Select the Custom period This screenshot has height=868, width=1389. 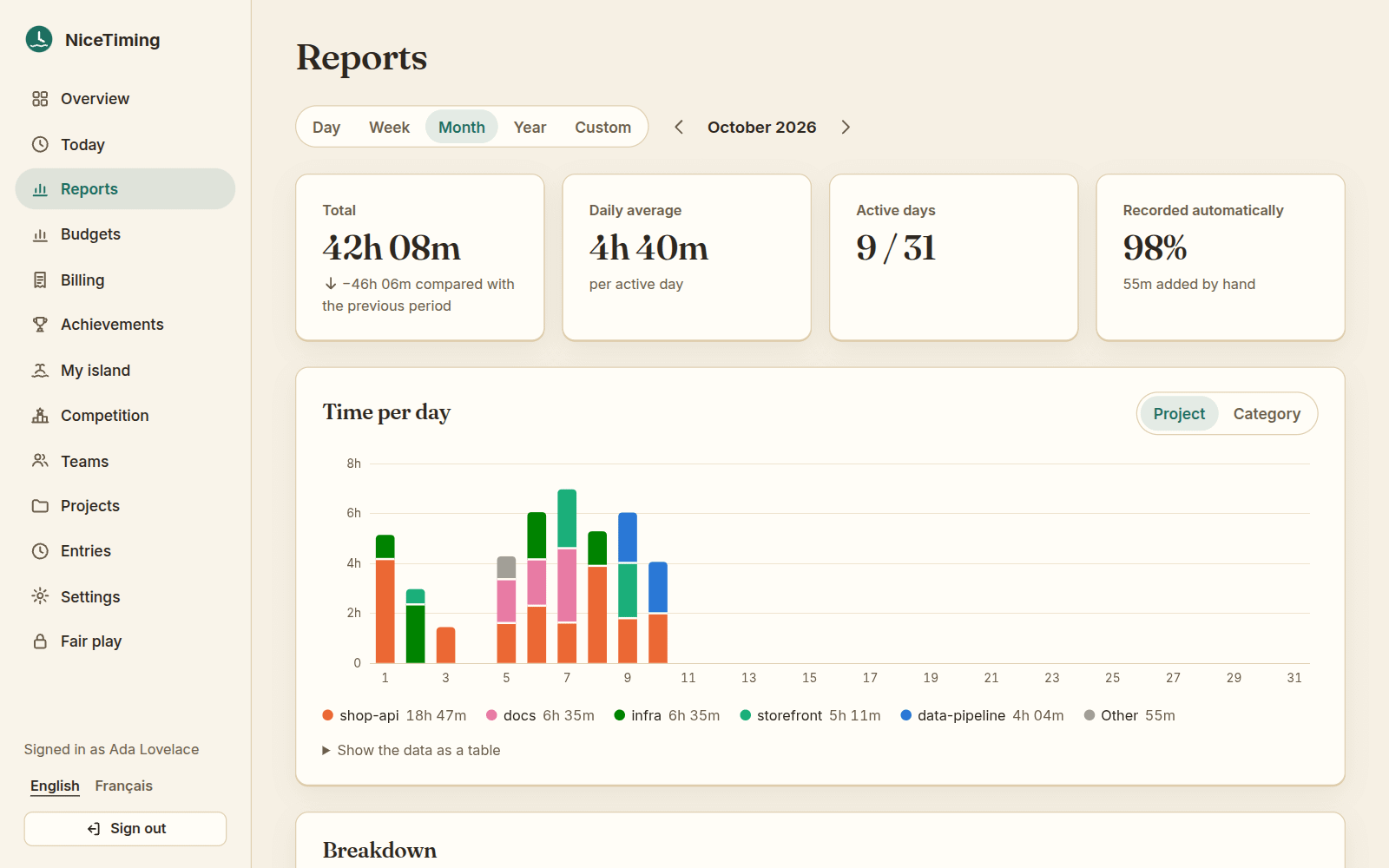(x=602, y=127)
